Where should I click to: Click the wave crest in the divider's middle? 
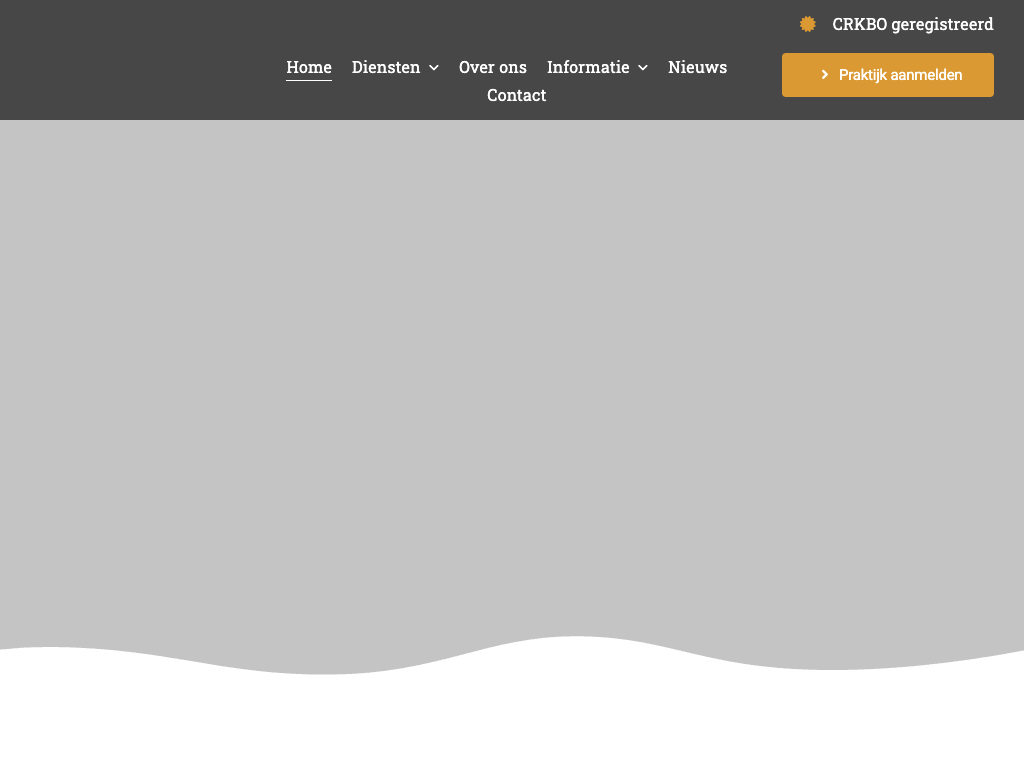[x=575, y=637]
